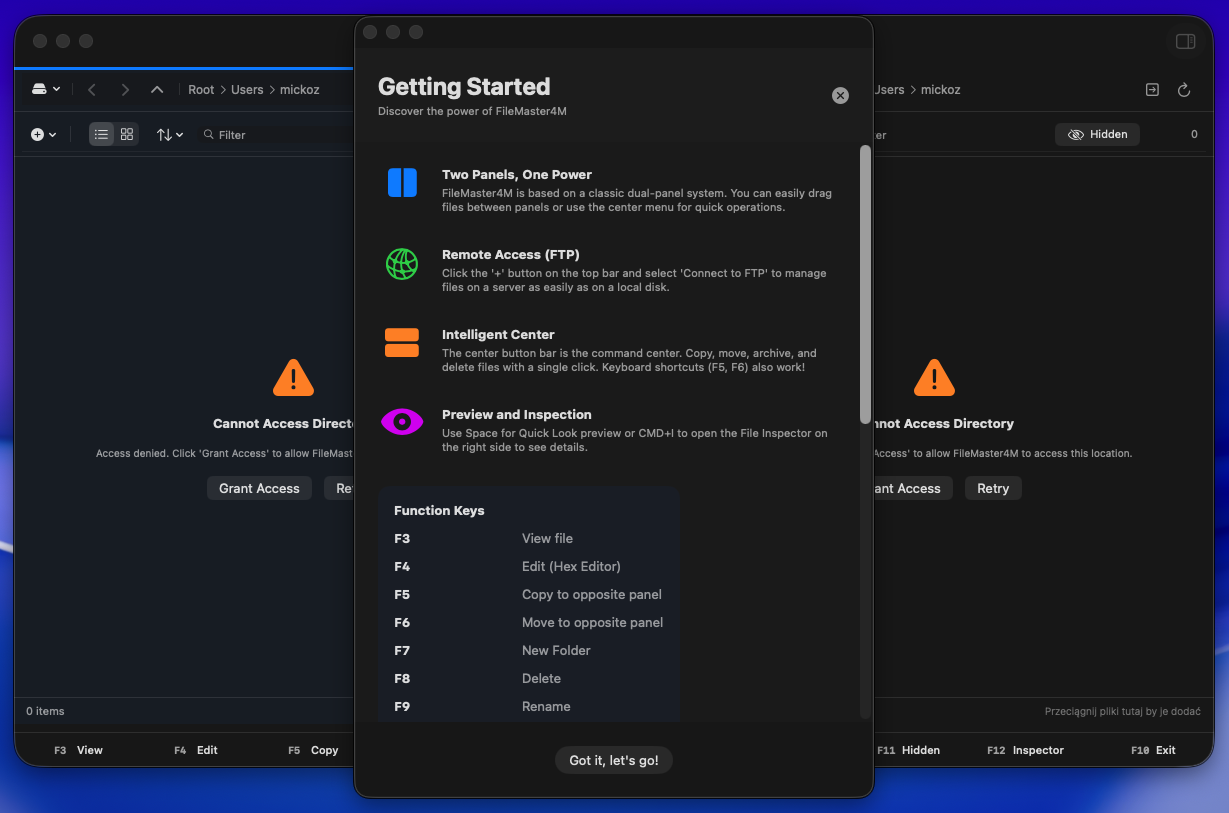
Task: Click the Preview and Inspection eye icon
Action: (402, 422)
